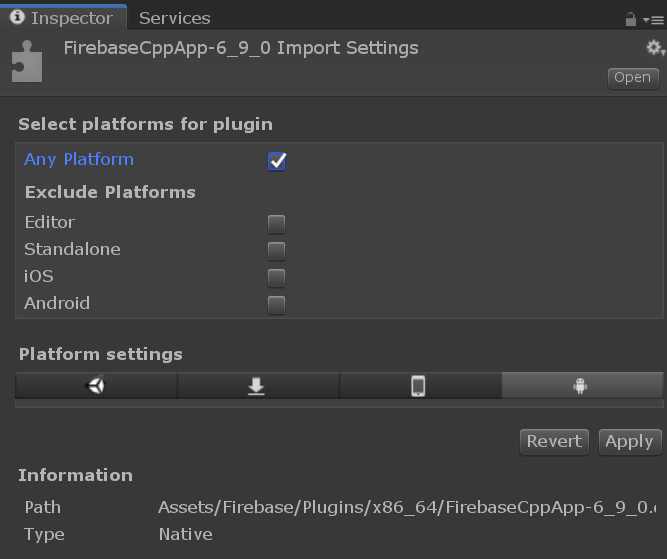Image resolution: width=667 pixels, height=559 pixels.
Task: Click the plugin puzzle-piece asset icon
Action: click(27, 61)
